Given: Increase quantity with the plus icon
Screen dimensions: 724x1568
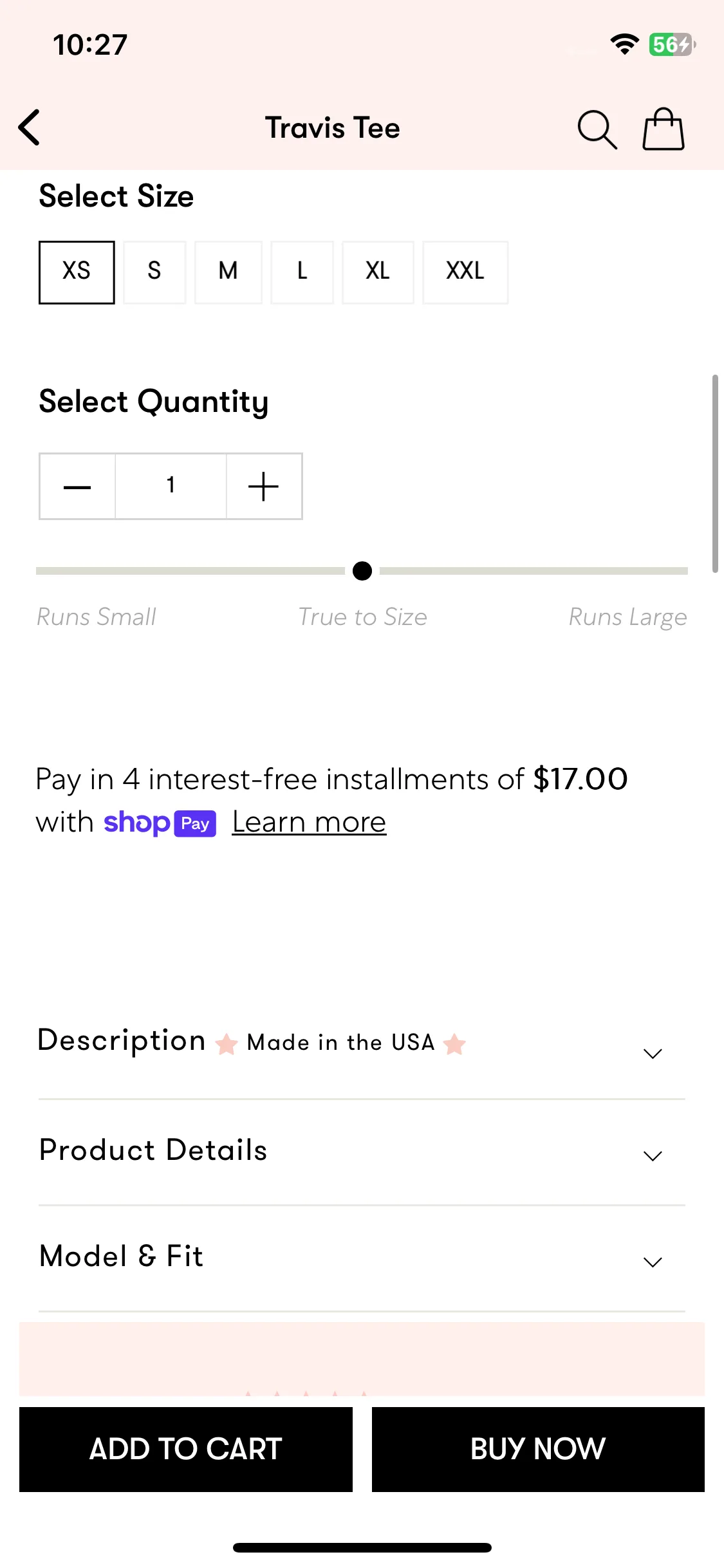Looking at the screenshot, I should click(x=264, y=487).
